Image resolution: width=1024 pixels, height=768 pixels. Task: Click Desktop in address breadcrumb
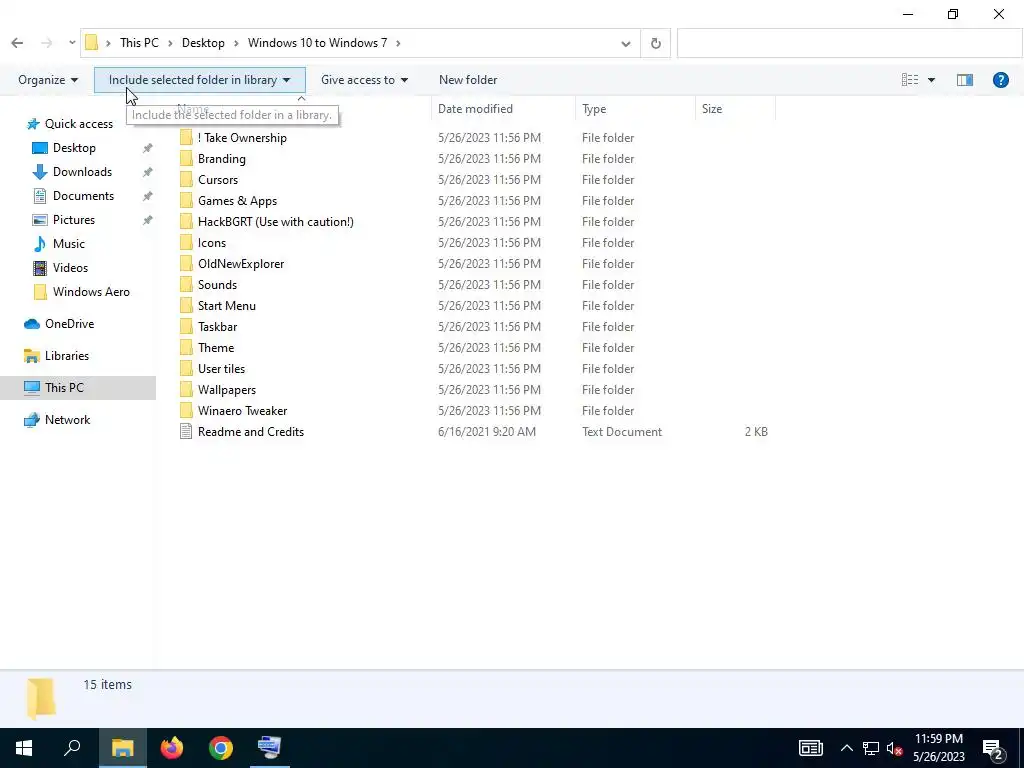click(x=203, y=43)
